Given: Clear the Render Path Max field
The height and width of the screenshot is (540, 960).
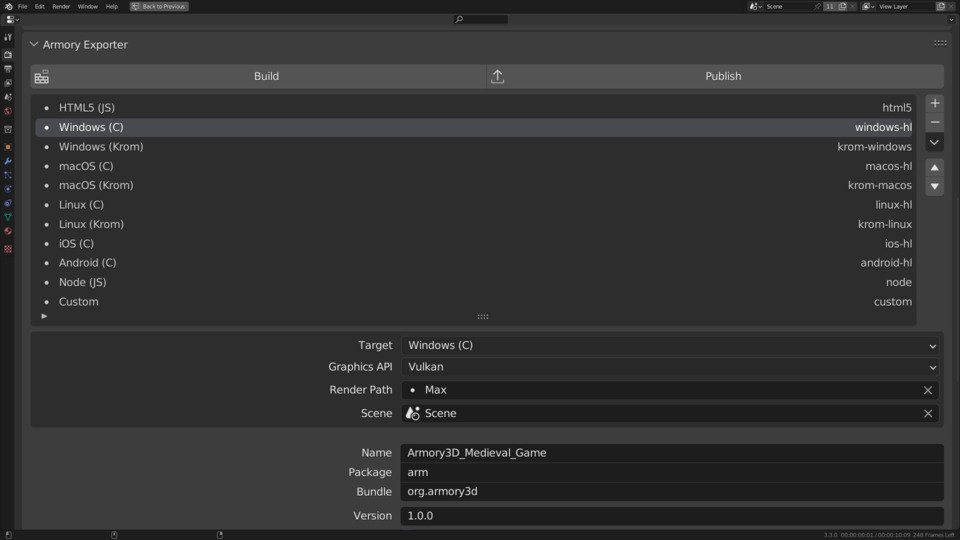Looking at the screenshot, I should 928,391.
